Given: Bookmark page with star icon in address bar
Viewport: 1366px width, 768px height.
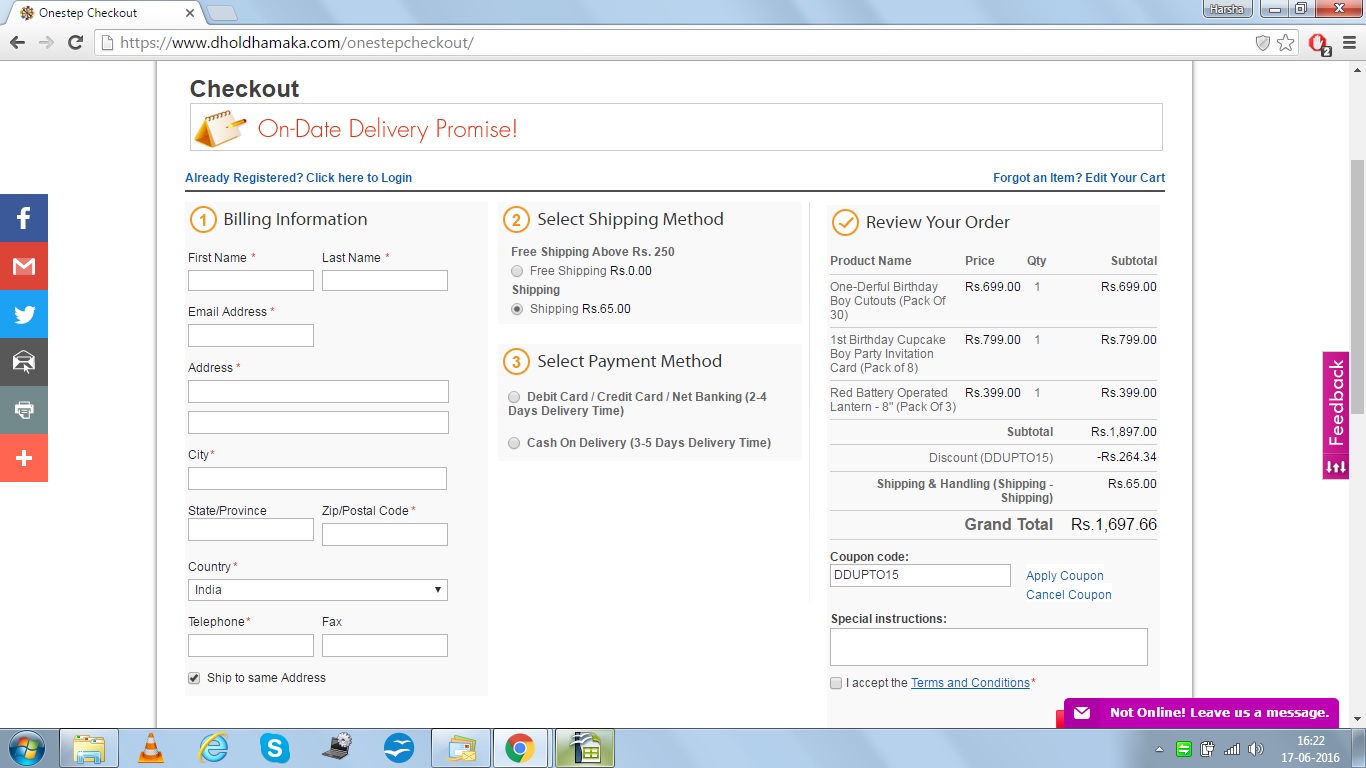Looking at the screenshot, I should [x=1286, y=43].
